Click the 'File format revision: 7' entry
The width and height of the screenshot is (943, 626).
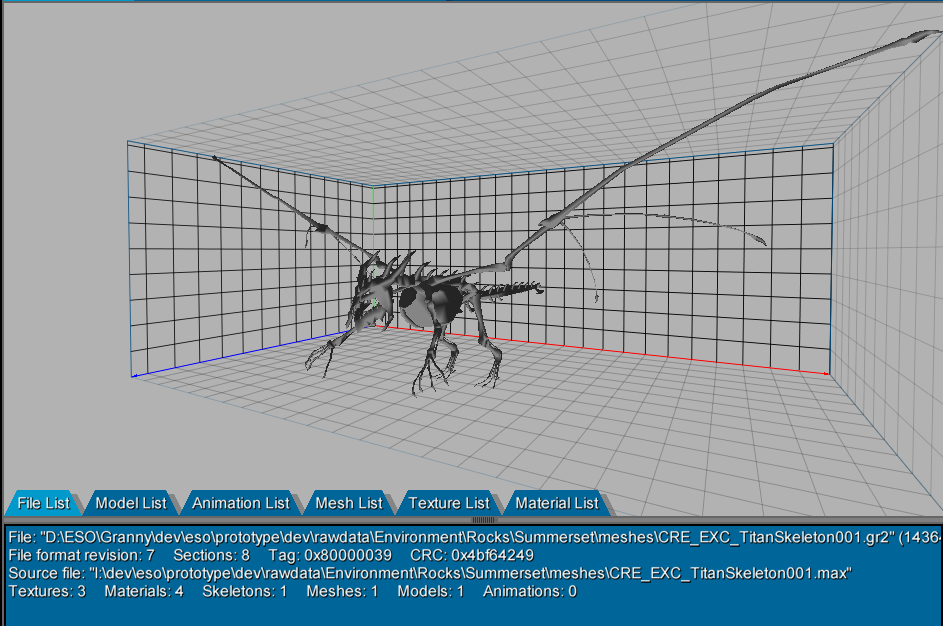[x=81, y=555]
